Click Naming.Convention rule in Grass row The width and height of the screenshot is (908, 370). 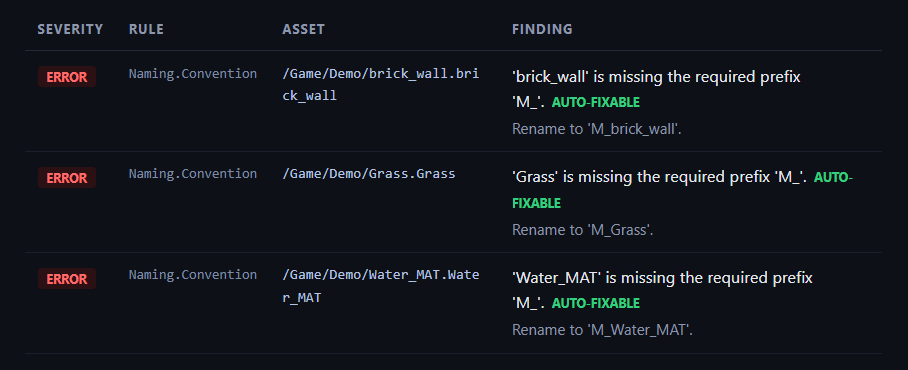[193, 174]
